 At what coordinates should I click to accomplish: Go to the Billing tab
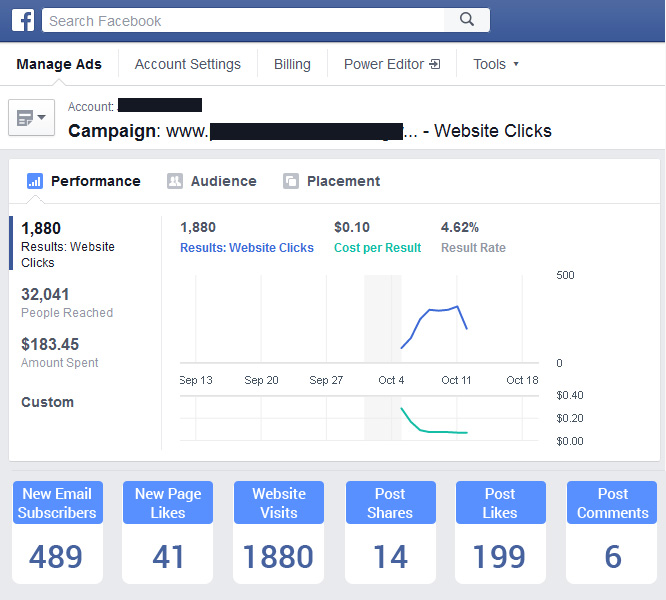pyautogui.click(x=292, y=64)
